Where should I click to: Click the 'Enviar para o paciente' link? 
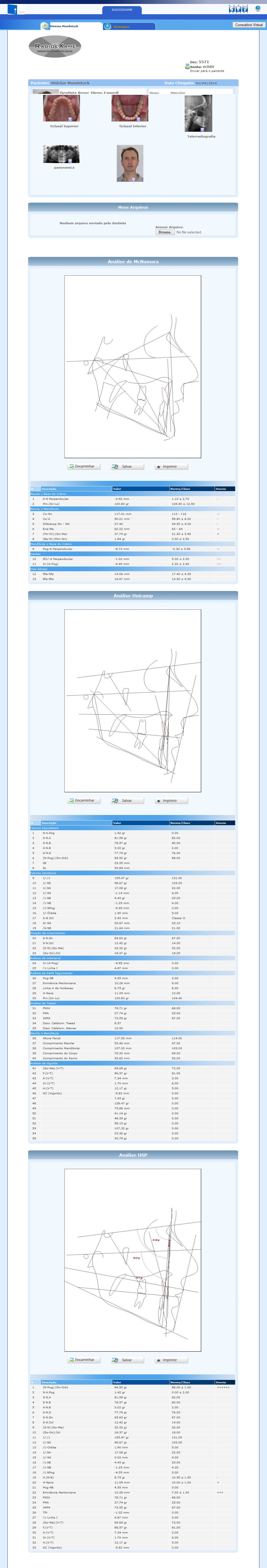click(207, 71)
